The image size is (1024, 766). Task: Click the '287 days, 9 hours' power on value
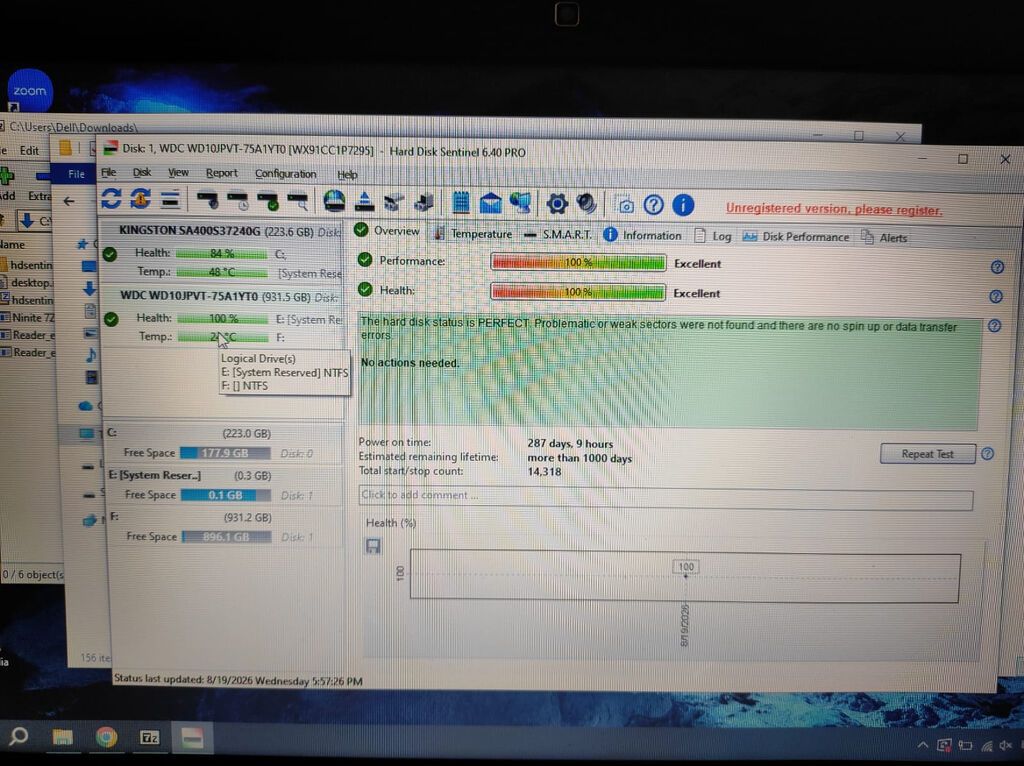pos(570,443)
